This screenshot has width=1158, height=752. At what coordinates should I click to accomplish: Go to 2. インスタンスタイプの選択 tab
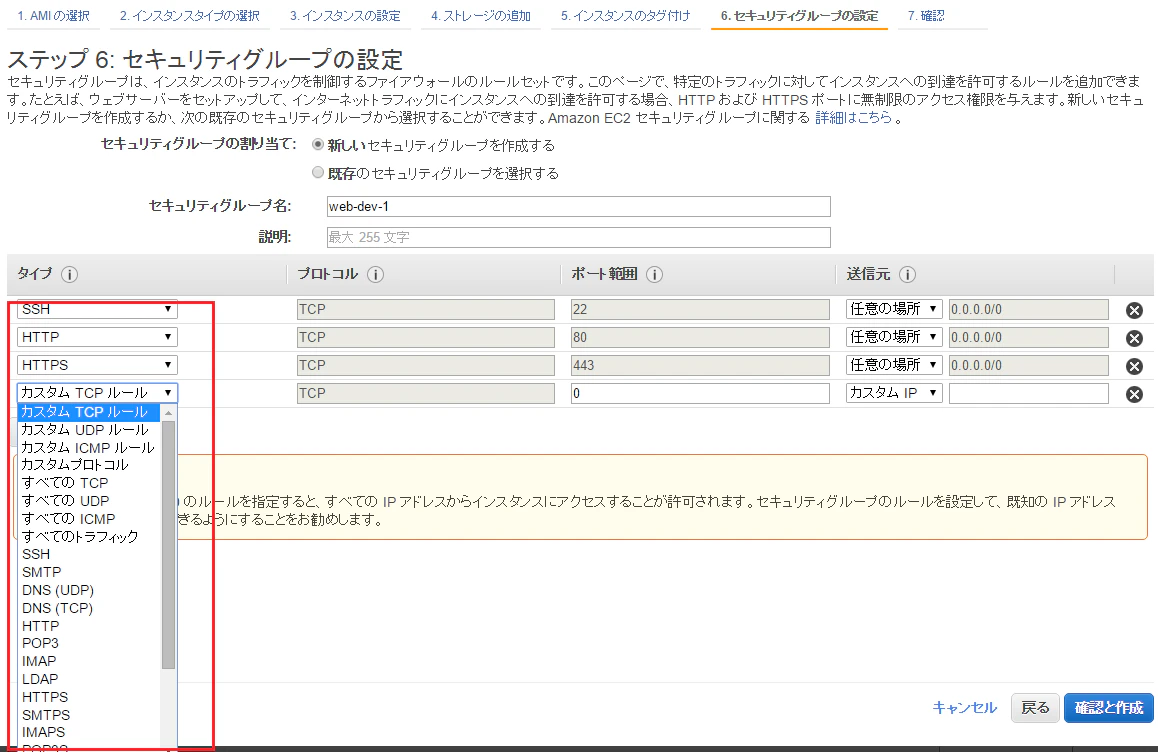[190, 16]
